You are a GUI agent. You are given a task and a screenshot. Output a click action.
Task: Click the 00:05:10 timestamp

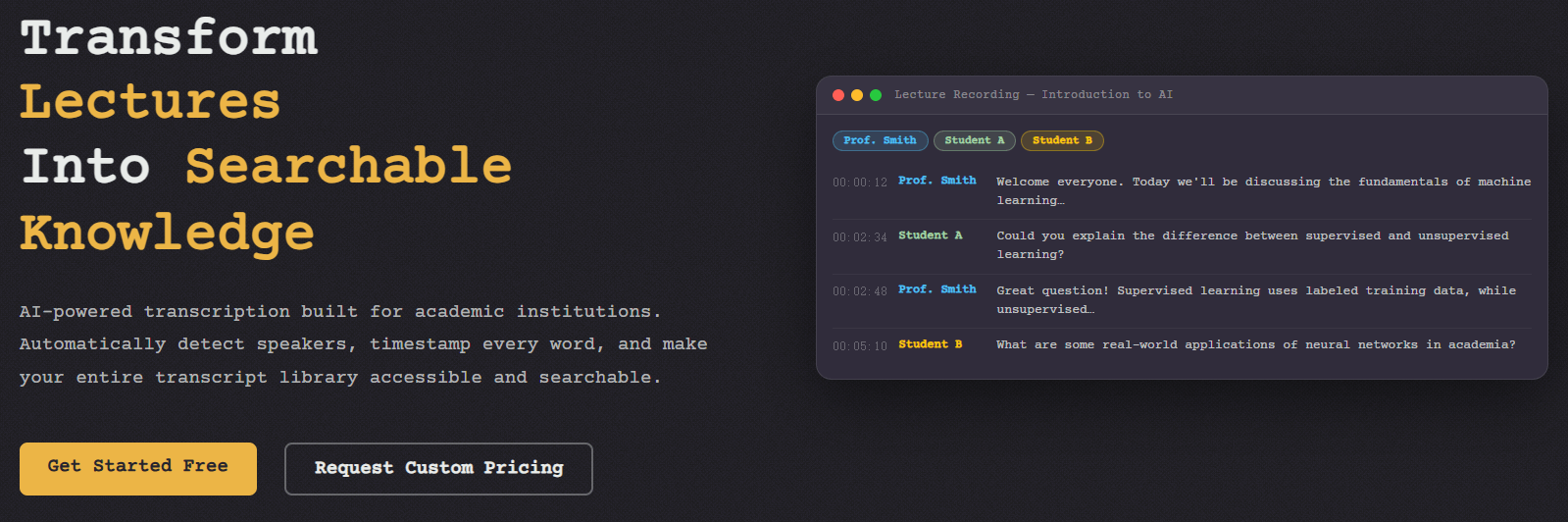(x=860, y=346)
